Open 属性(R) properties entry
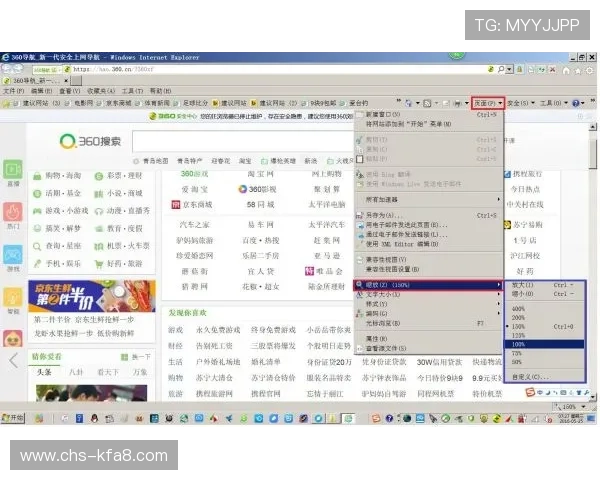The width and height of the screenshot is (600, 480). [x=428, y=339]
